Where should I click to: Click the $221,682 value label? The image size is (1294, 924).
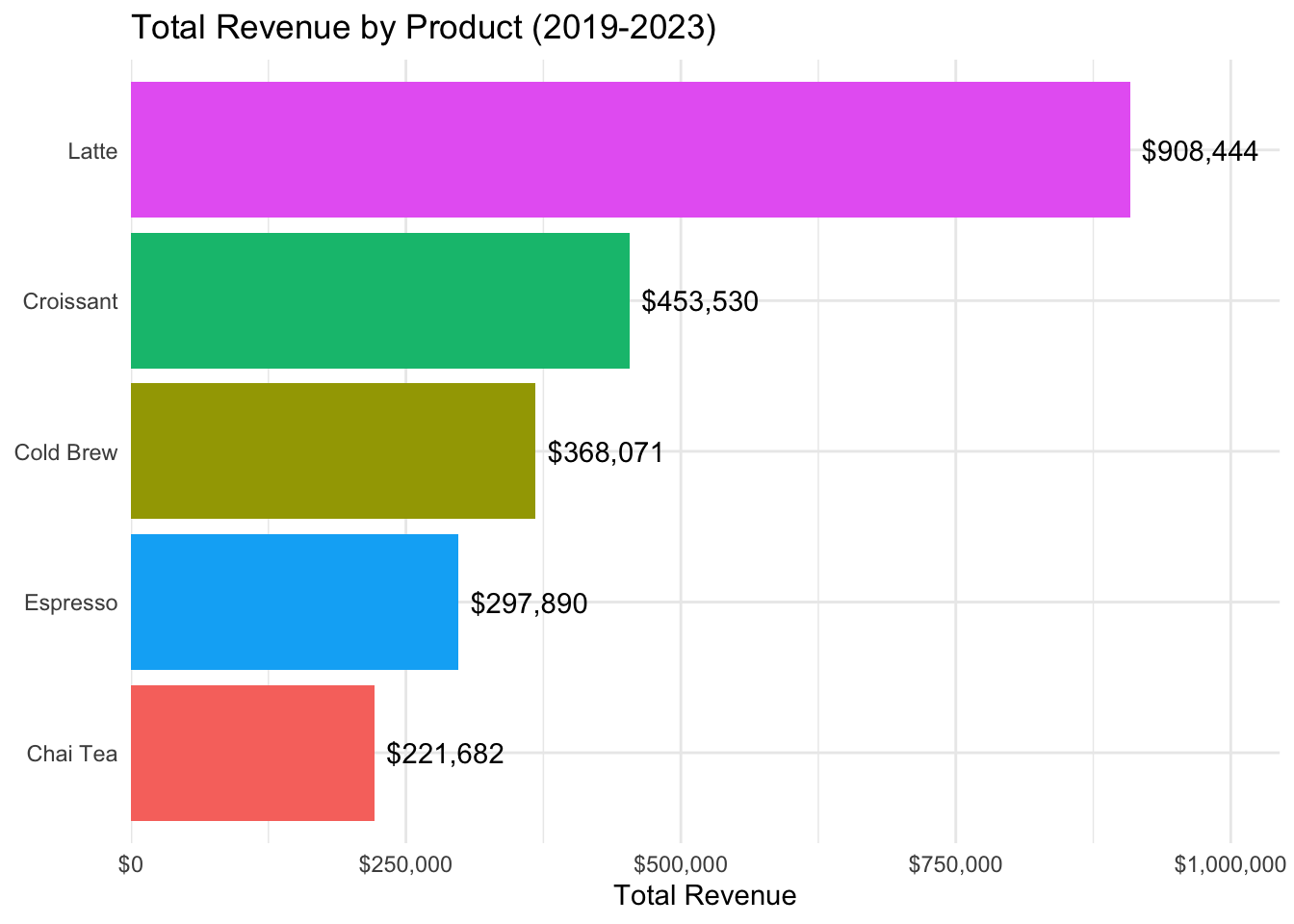[x=445, y=754]
